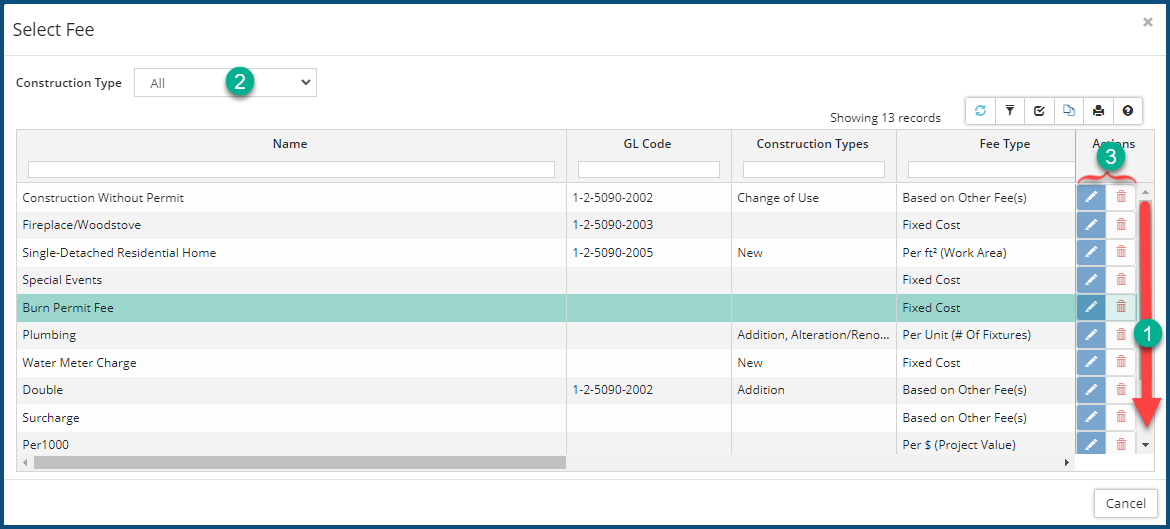
Task: Click the horizontal scrollbar thumb
Action: tap(300, 463)
